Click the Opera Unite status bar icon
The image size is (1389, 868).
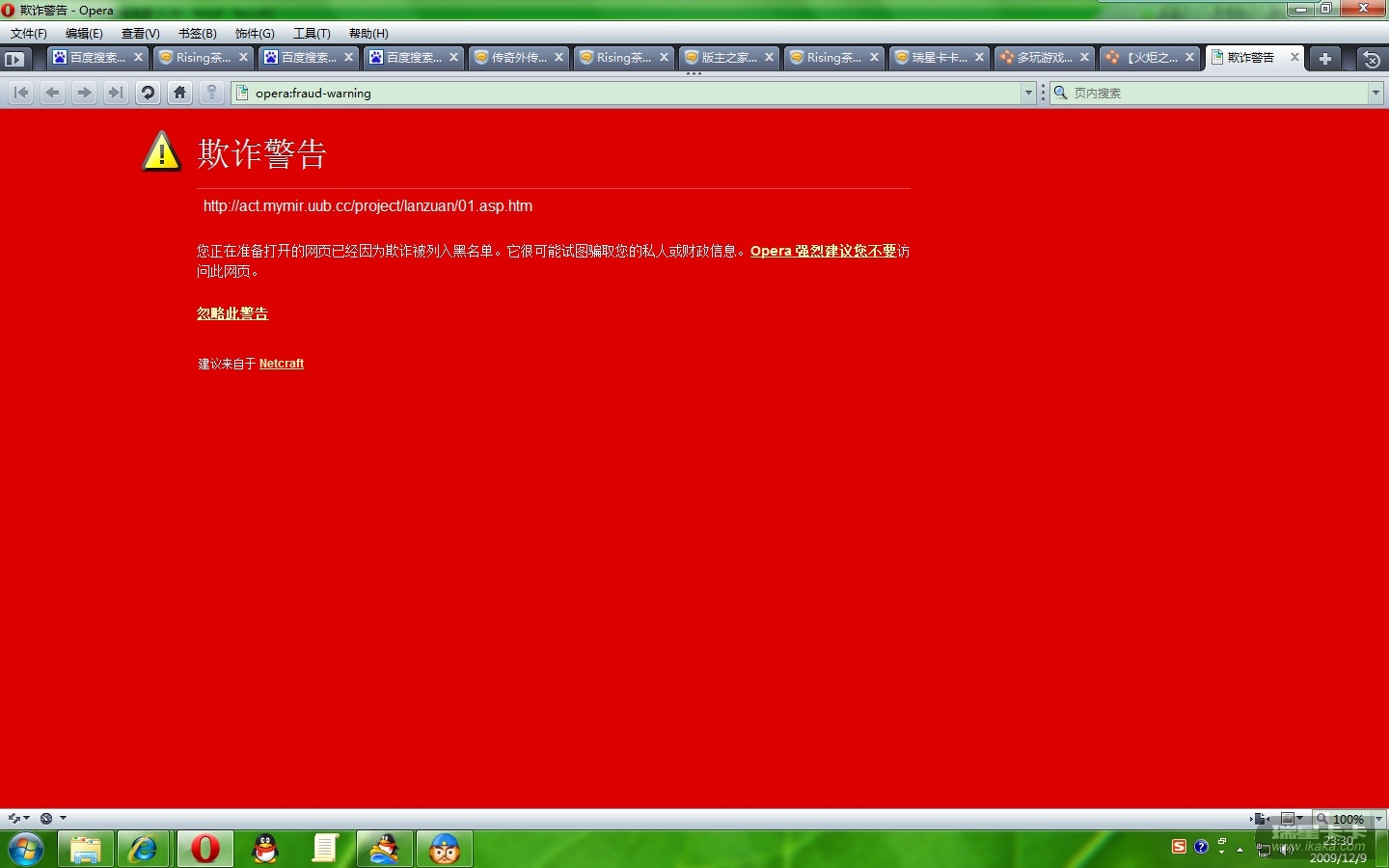click(46, 818)
